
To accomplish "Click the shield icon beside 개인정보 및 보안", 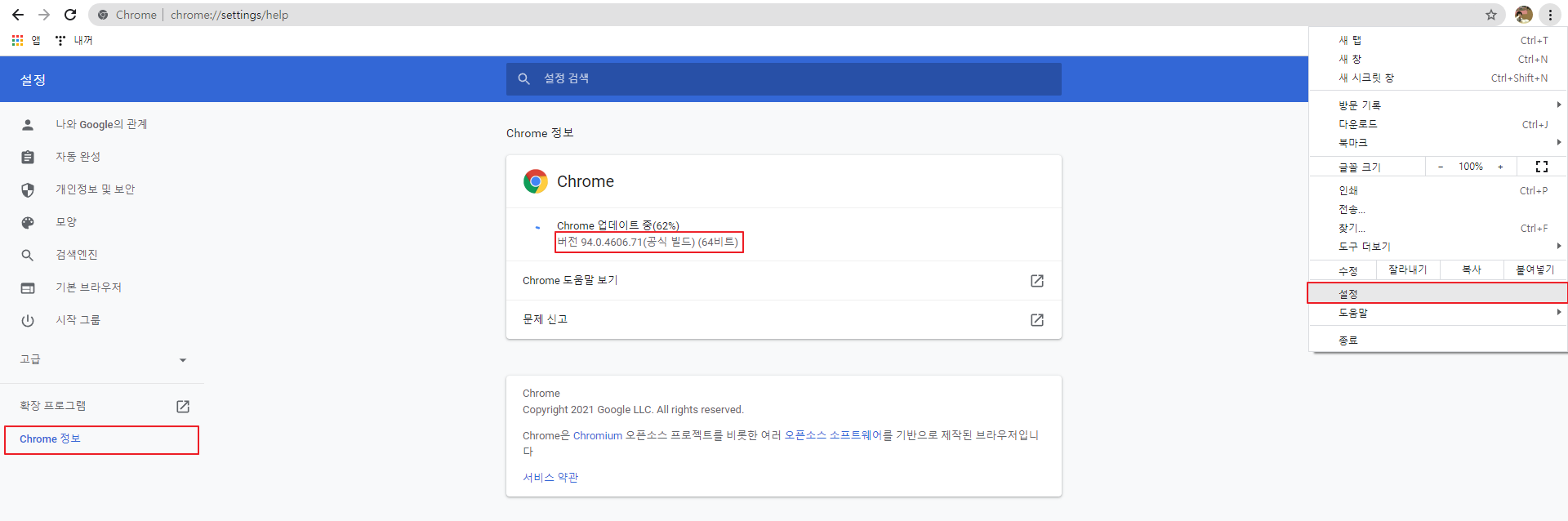I will (x=28, y=190).
